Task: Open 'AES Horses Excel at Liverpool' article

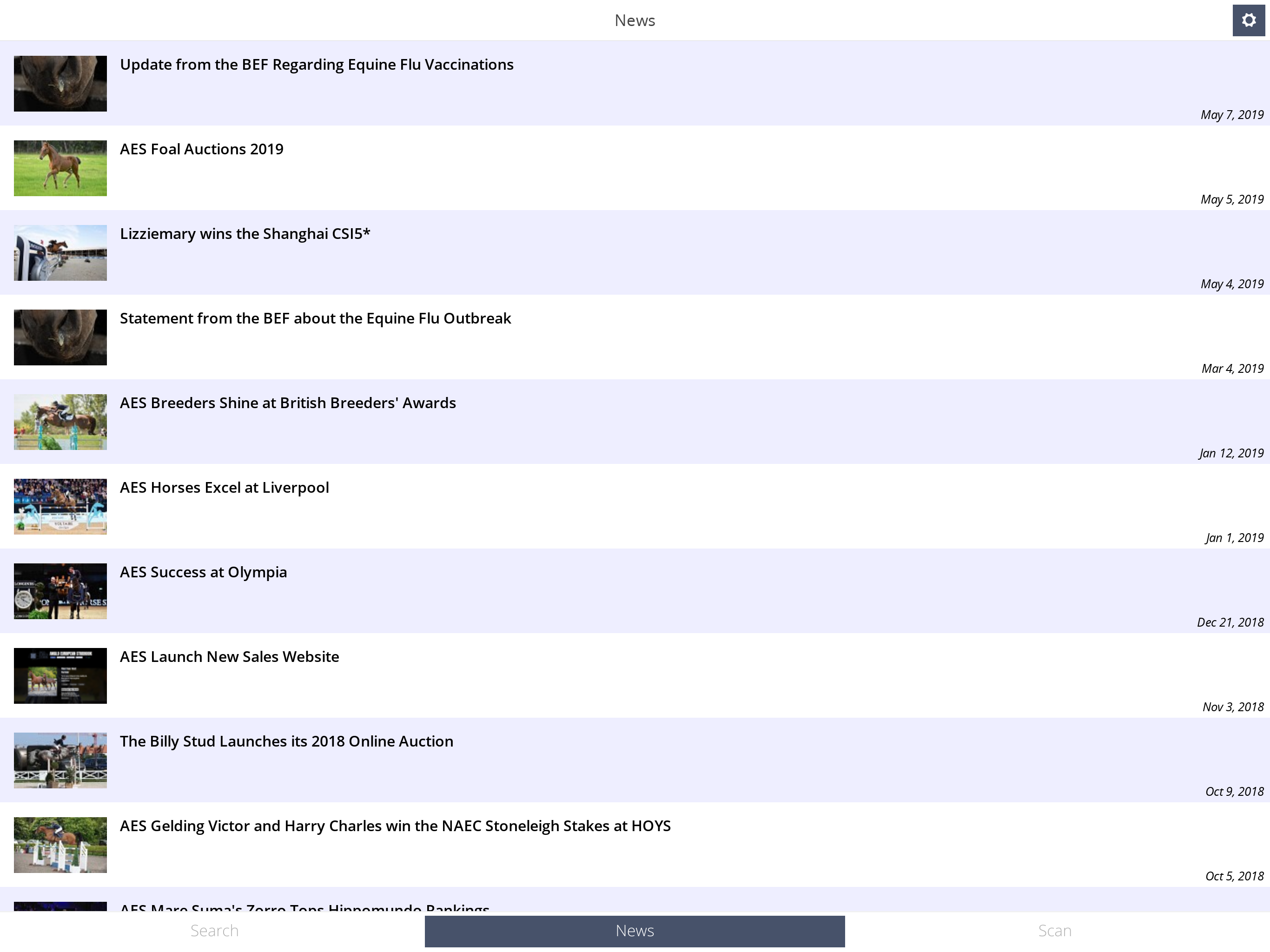Action: [635, 506]
